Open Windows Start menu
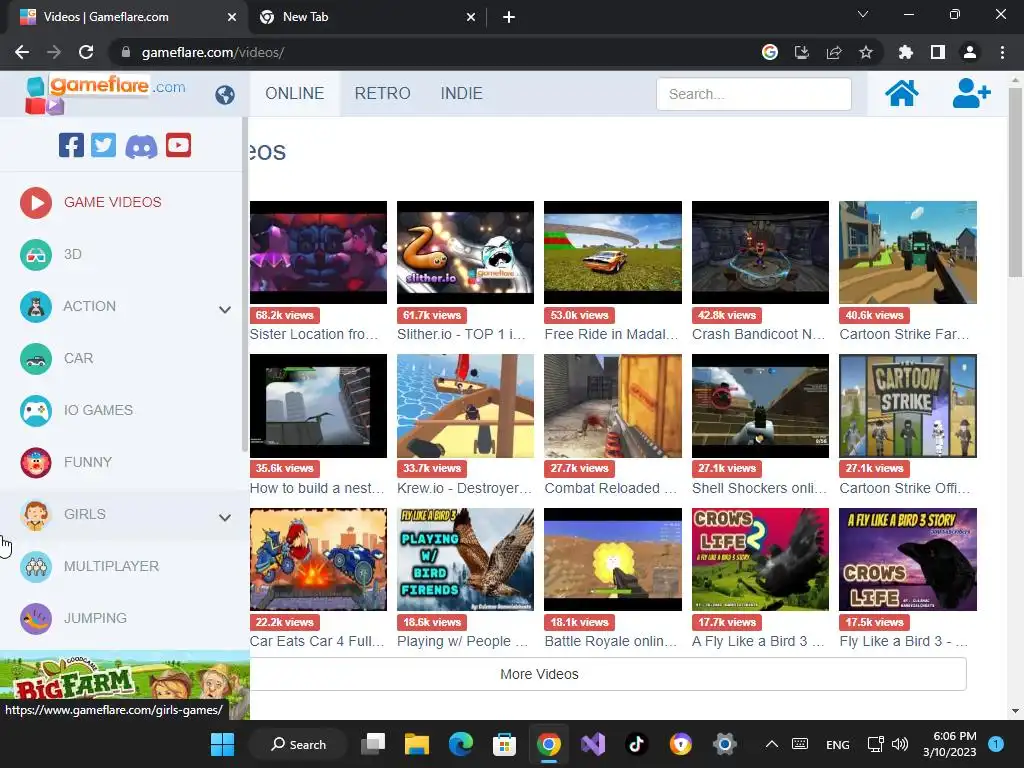The width and height of the screenshot is (1024, 768). [x=223, y=744]
